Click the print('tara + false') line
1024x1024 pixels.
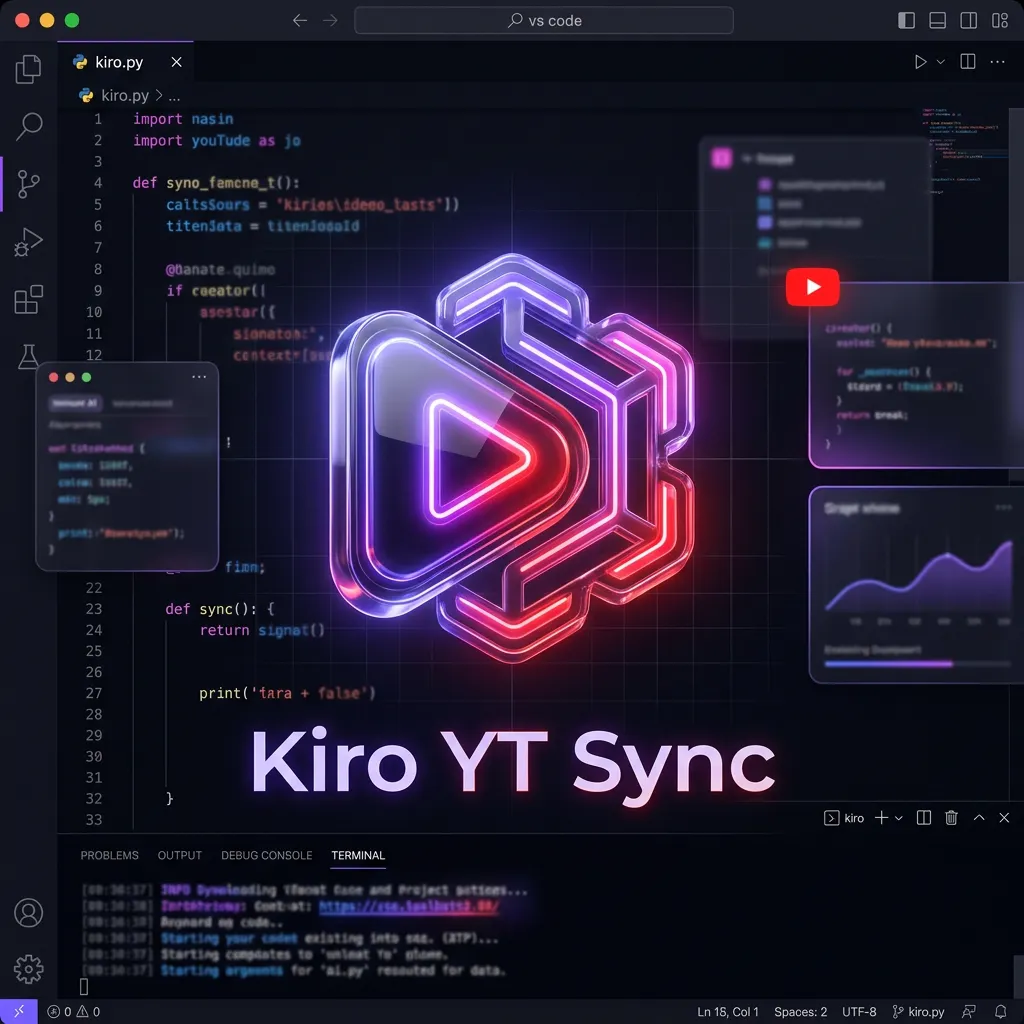pyautogui.click(x=287, y=693)
